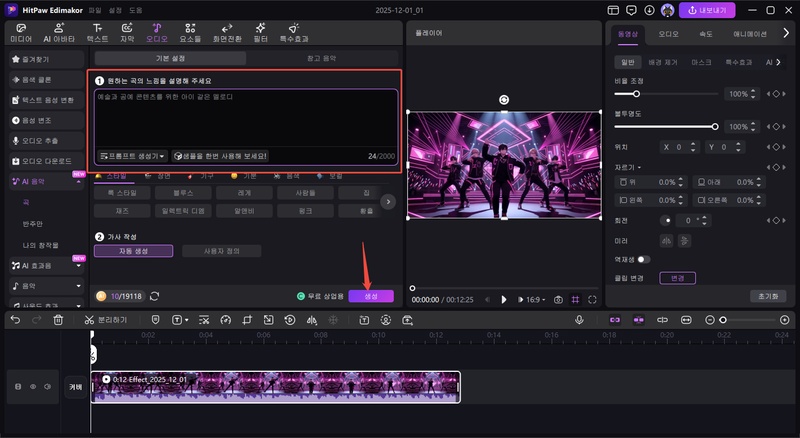Take a snapshot with the camera icon
Screen dimensions: 800x438
(x=558, y=299)
